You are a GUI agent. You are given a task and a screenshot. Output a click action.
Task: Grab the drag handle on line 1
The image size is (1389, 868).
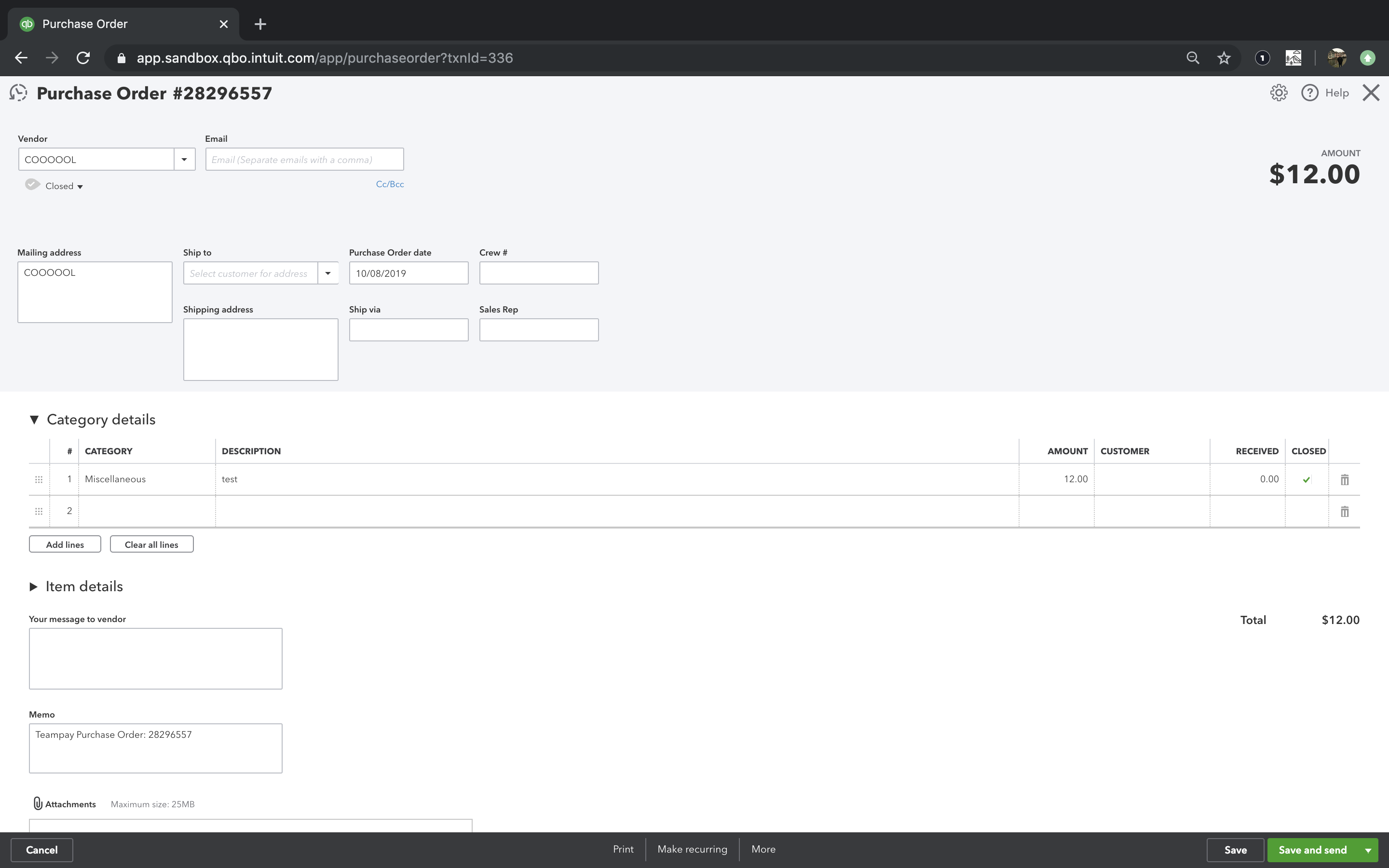(x=39, y=479)
